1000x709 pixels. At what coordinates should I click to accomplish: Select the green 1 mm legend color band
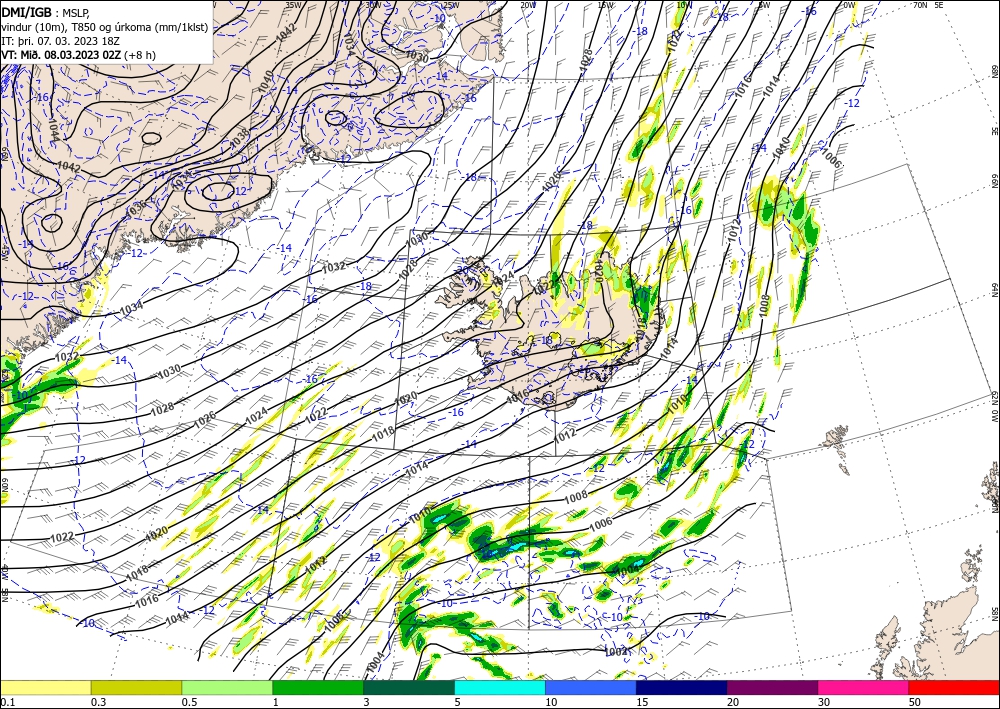point(318,688)
